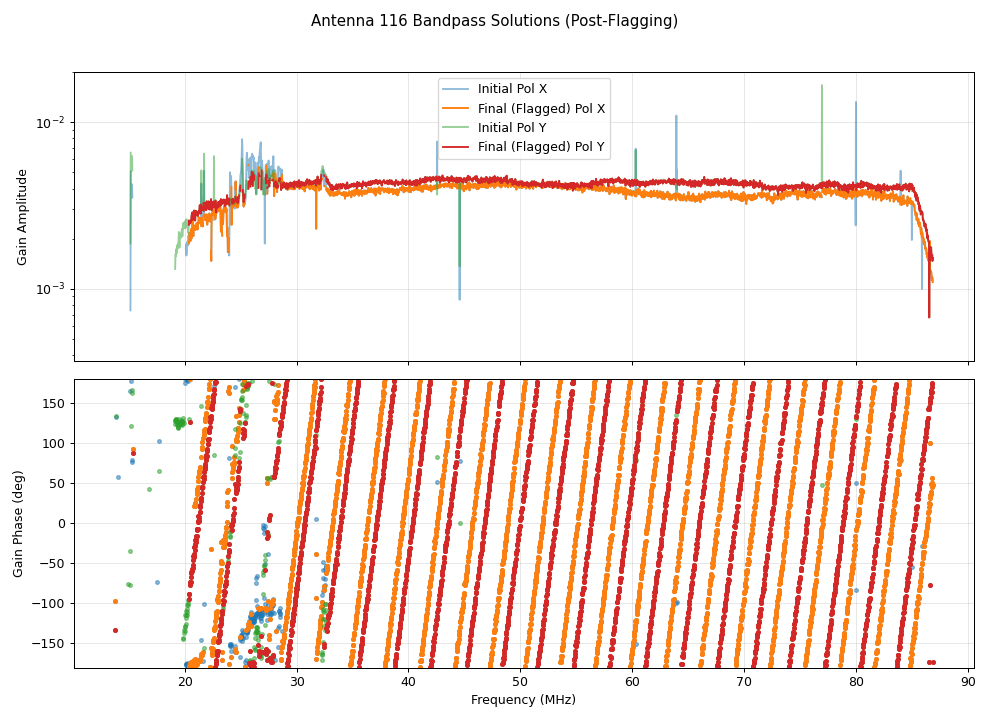Select 'Final (Flagged) Pol Y' in the legend

click(541, 147)
